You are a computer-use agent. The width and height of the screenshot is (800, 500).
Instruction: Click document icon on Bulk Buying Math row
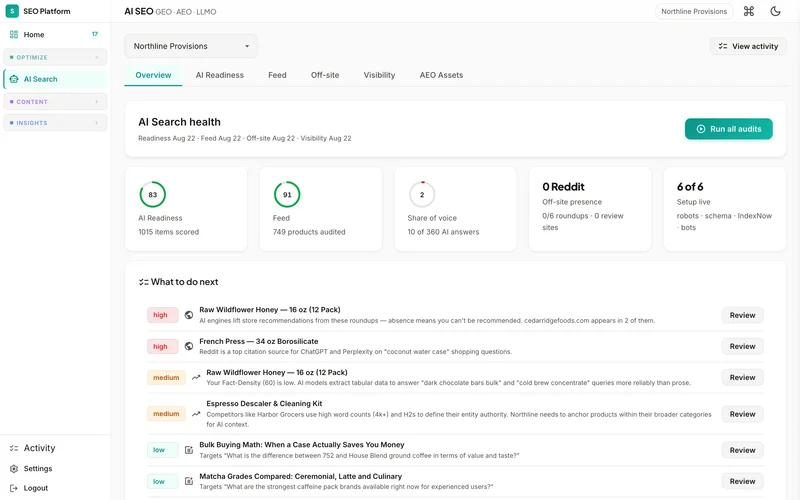pyautogui.click(x=189, y=450)
